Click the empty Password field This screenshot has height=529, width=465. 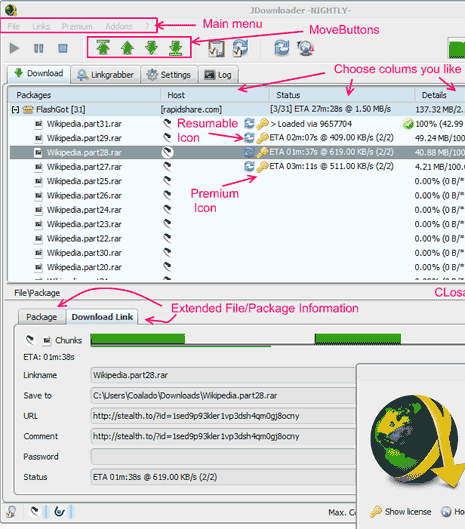(x=223, y=456)
